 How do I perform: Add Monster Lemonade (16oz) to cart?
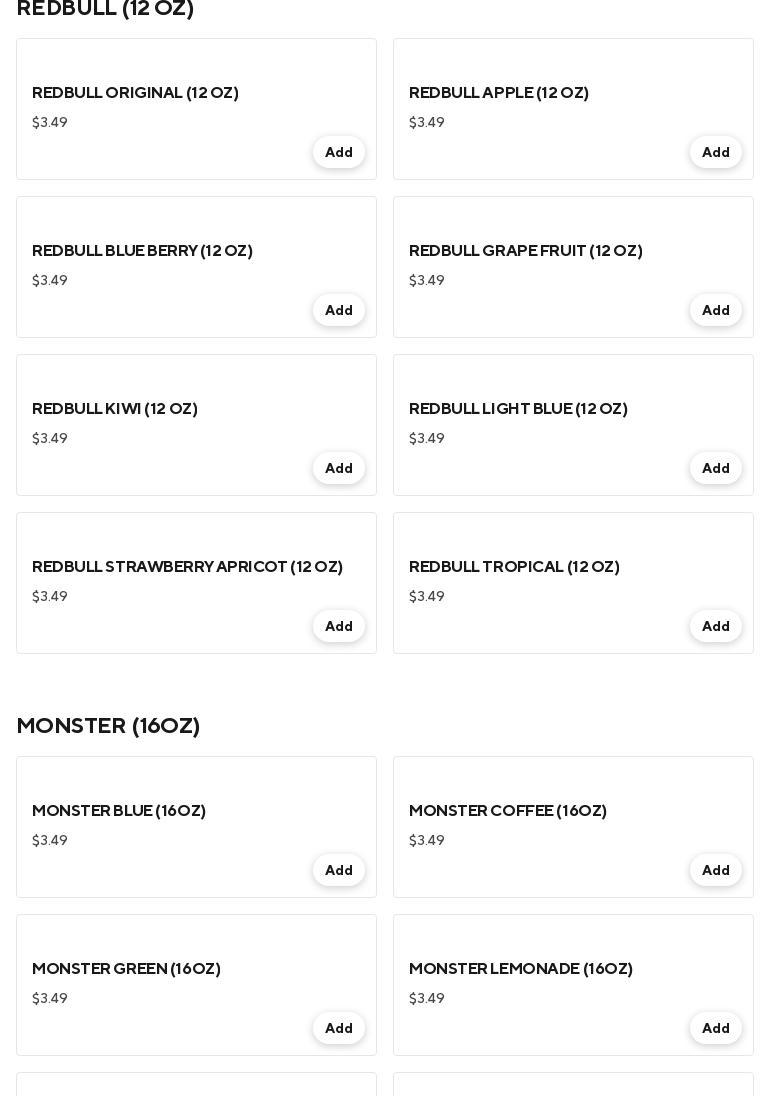715,1028
